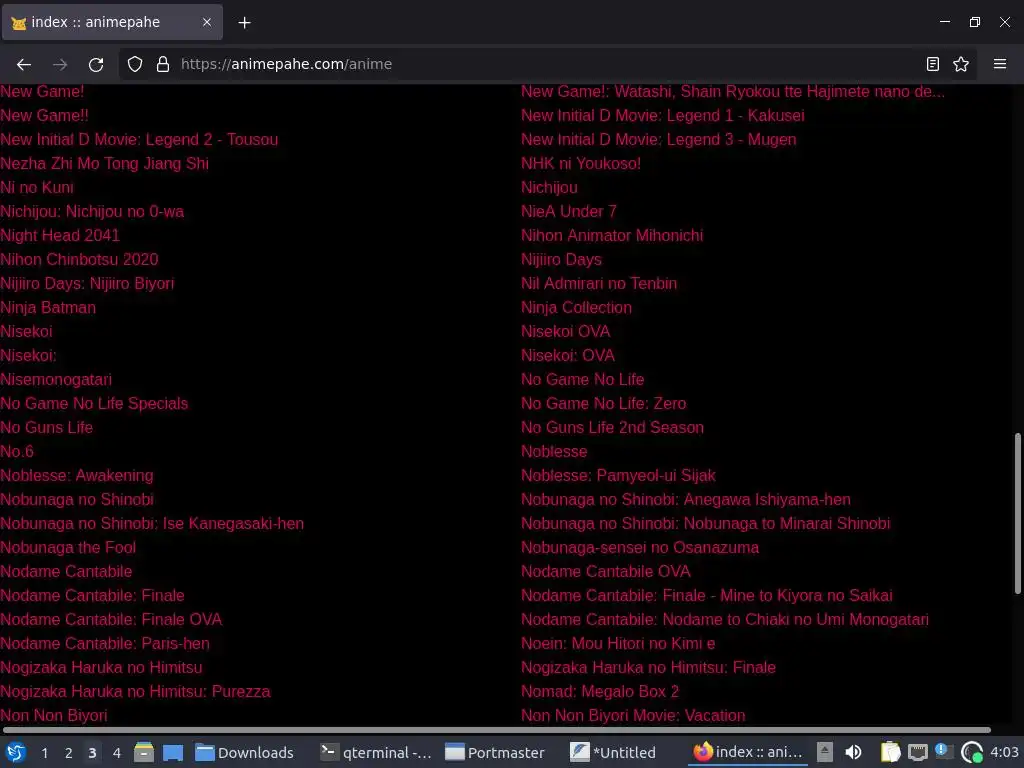
Task: Open Nogizaka Haruka no Himitsu: Purezza
Action: tap(135, 692)
